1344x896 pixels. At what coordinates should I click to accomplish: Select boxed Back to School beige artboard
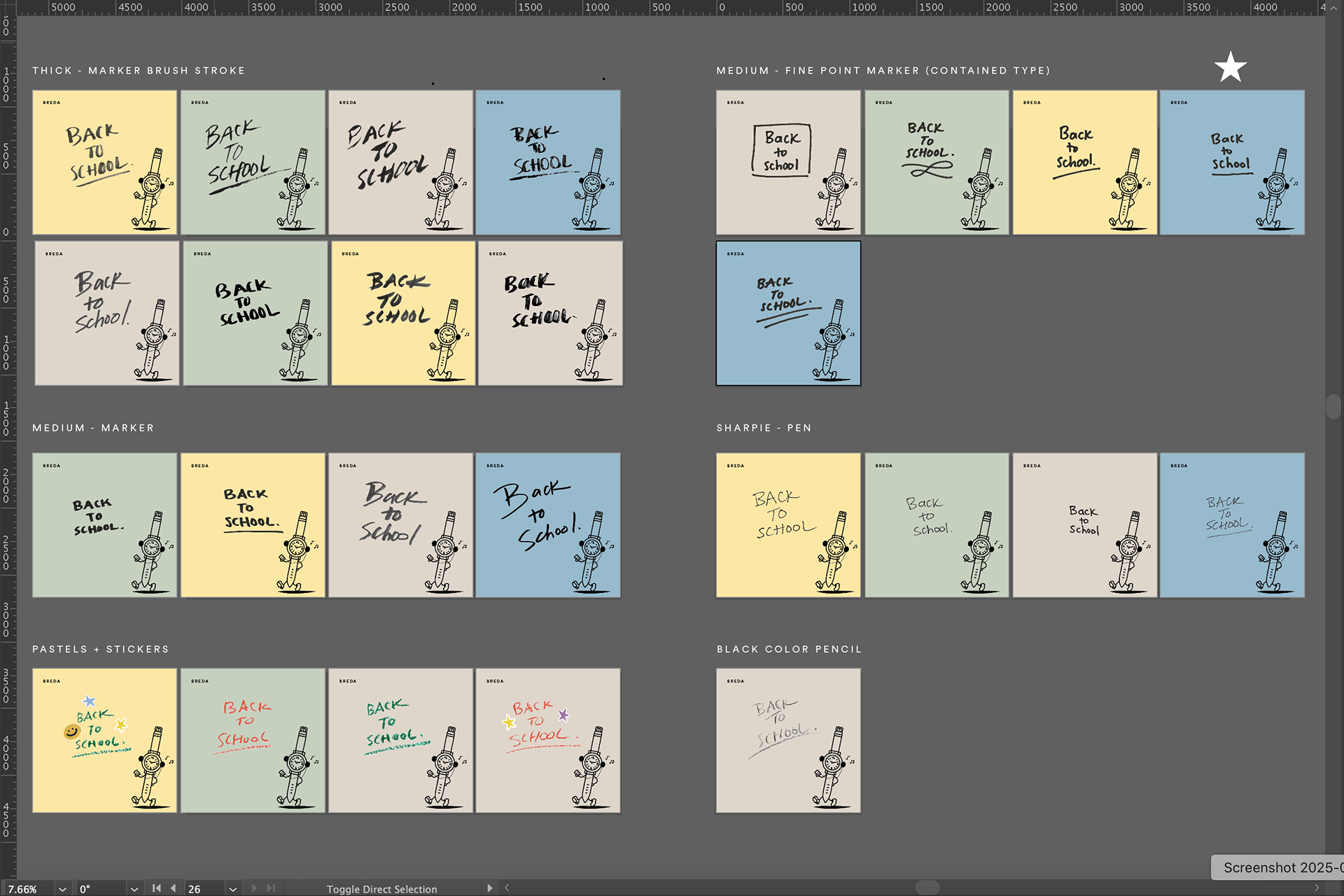coord(787,162)
